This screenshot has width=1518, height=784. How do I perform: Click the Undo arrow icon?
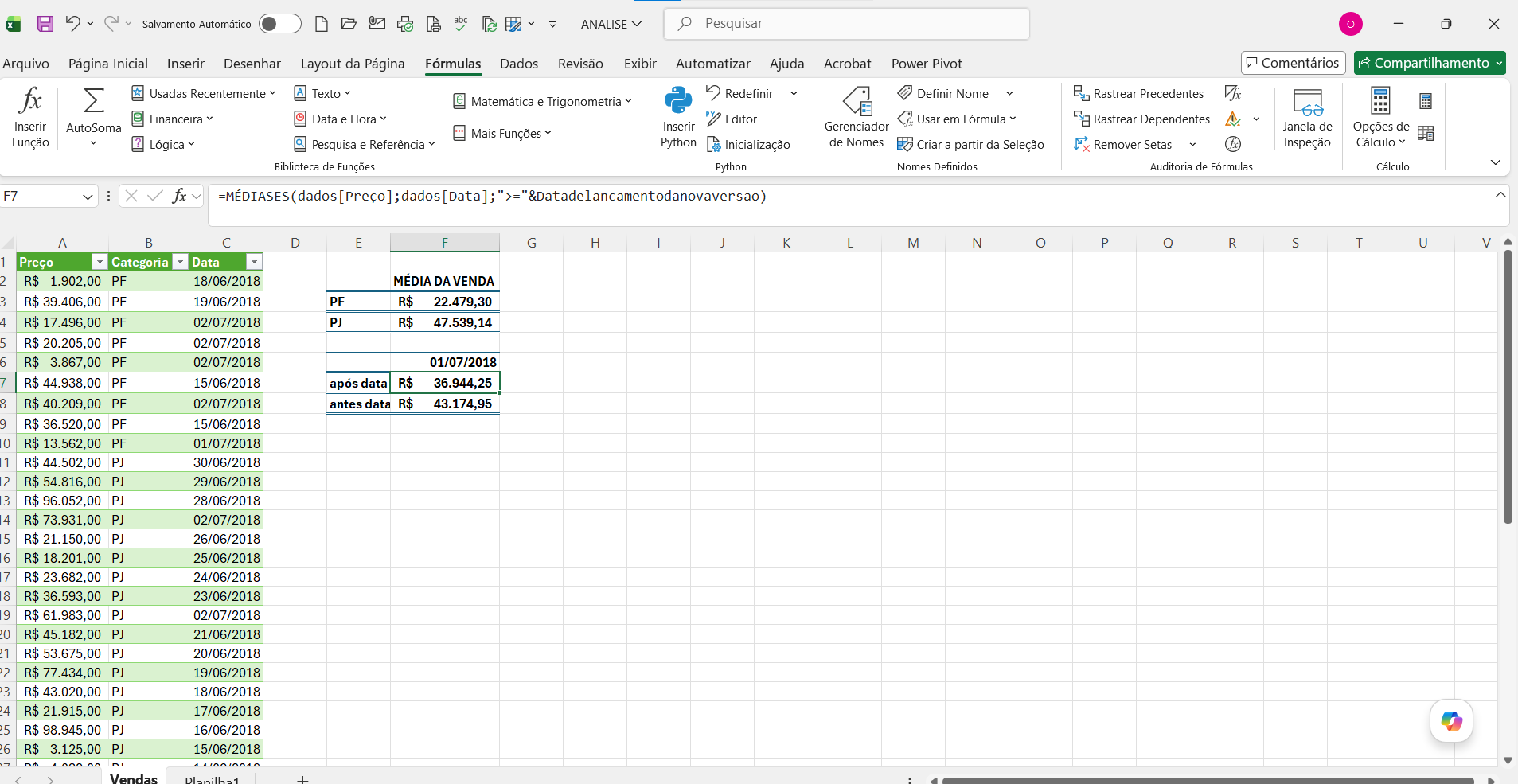pyautogui.click(x=72, y=24)
